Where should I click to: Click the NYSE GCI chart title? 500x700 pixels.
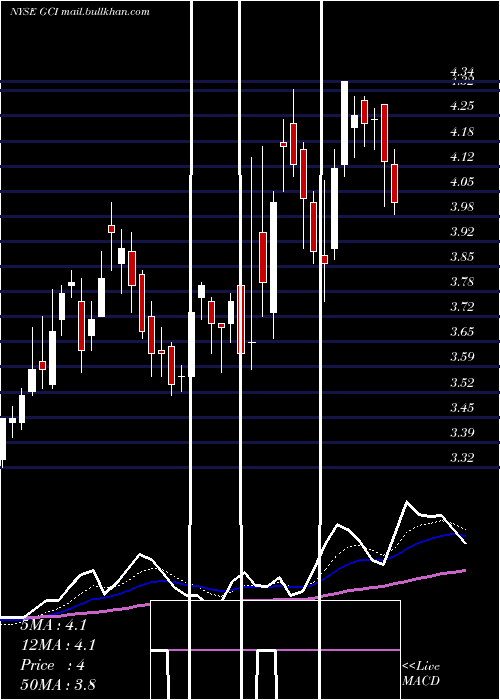coord(79,12)
